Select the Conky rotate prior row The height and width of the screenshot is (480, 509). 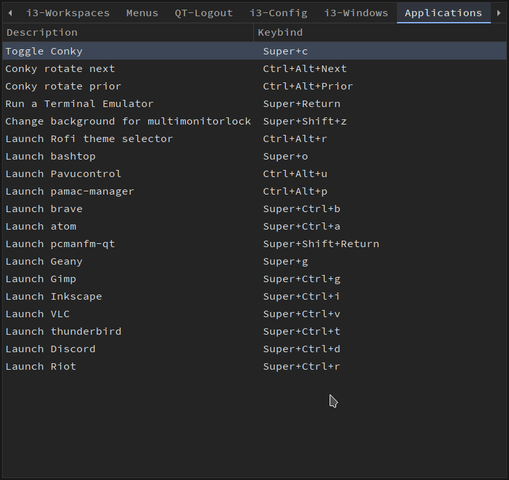tap(255, 86)
